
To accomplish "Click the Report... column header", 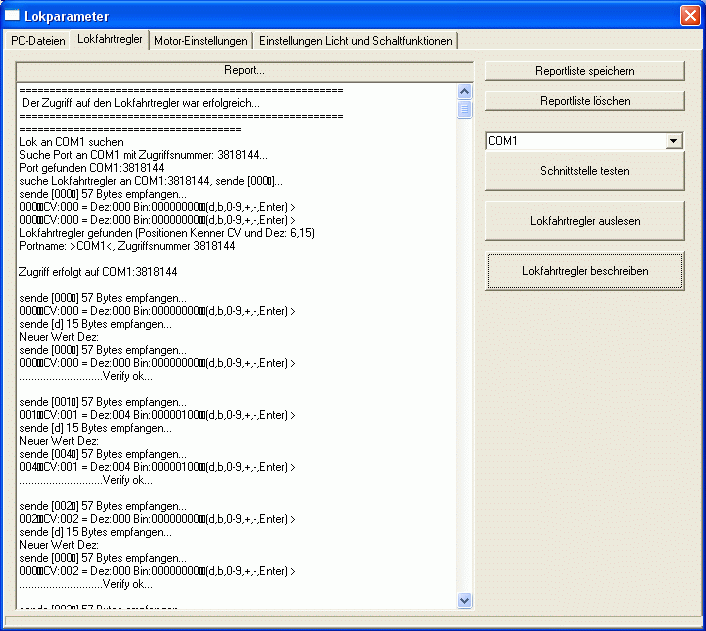I will tap(244, 71).
